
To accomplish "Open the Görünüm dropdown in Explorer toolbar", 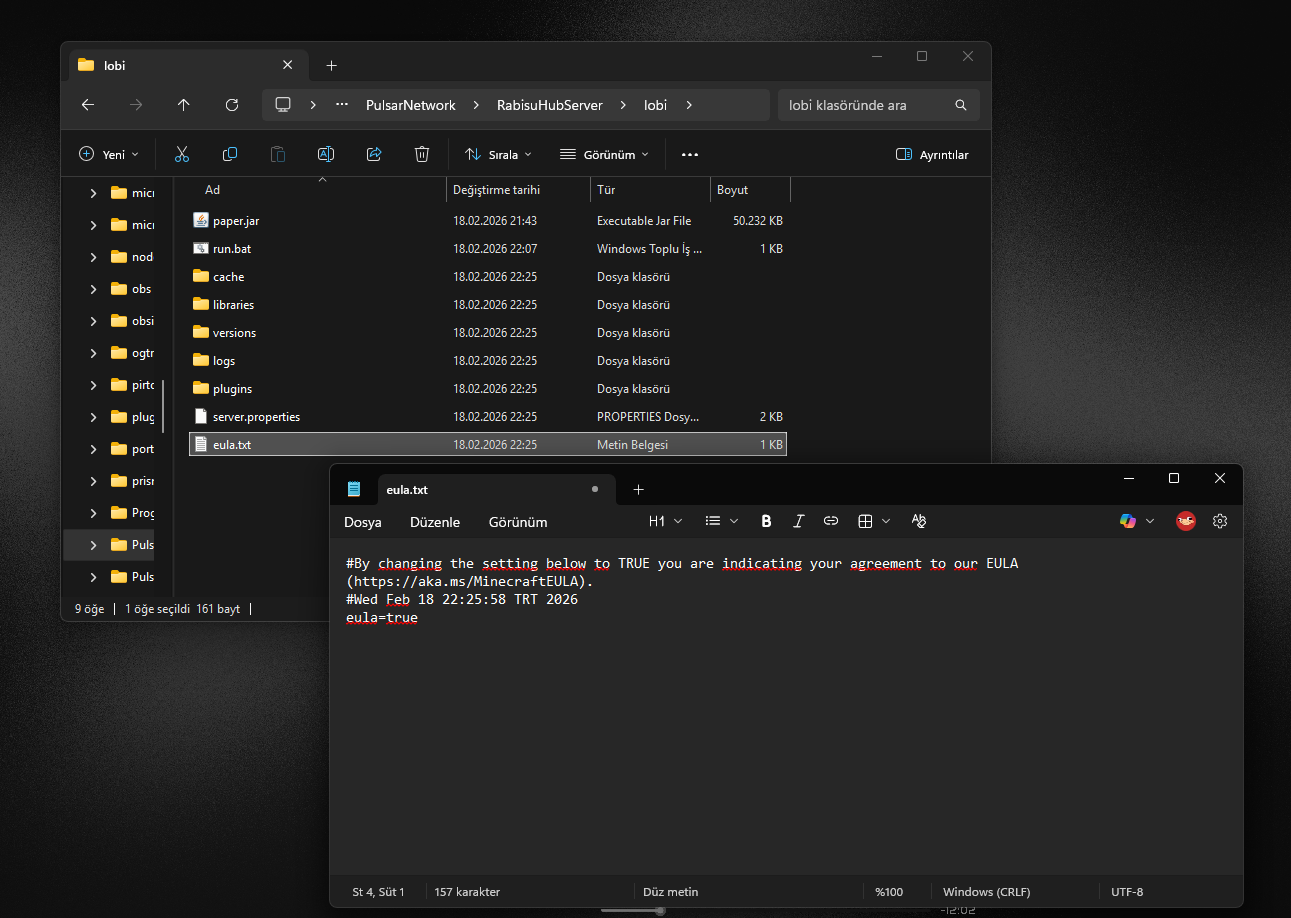I will tap(604, 155).
